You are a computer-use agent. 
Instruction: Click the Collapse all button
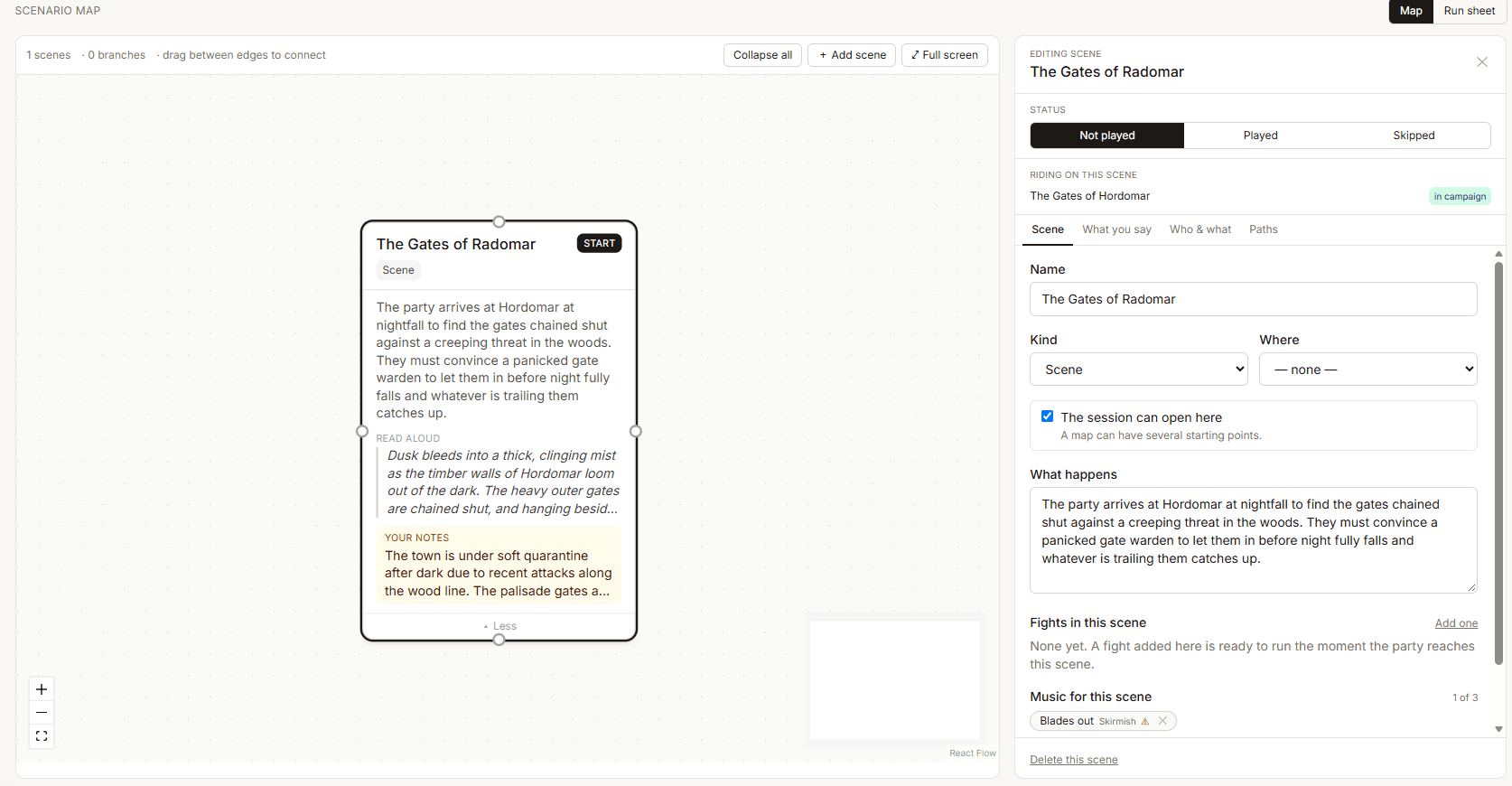[x=762, y=55]
